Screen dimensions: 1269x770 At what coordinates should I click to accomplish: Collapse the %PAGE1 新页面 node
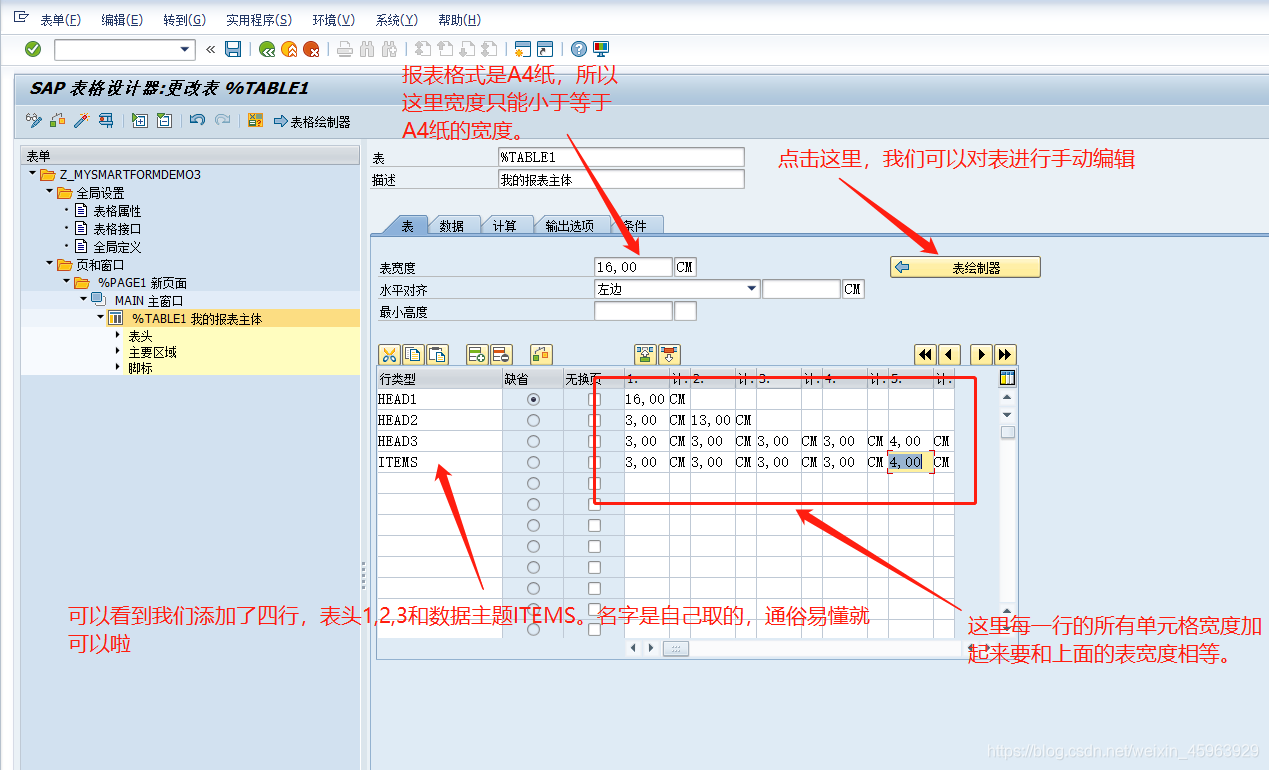(x=67, y=282)
